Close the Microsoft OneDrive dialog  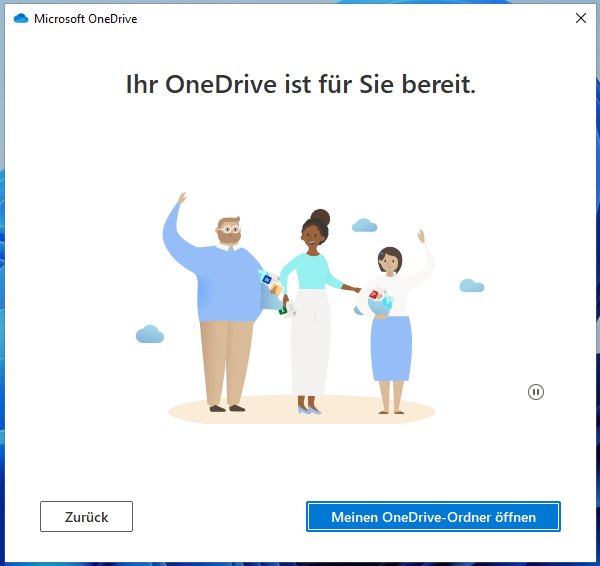[580, 18]
